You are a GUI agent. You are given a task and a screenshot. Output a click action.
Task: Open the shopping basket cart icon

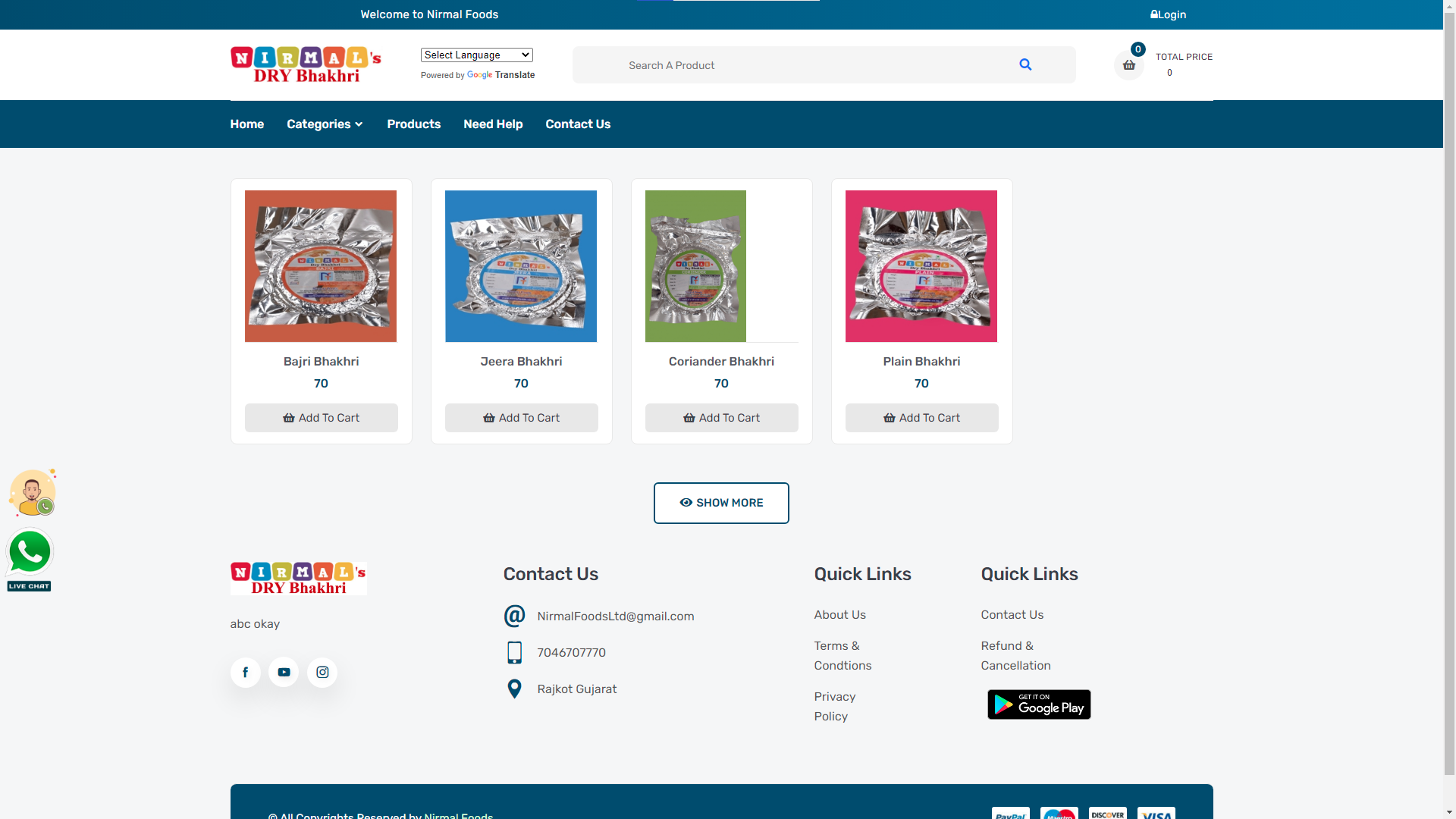(1128, 65)
